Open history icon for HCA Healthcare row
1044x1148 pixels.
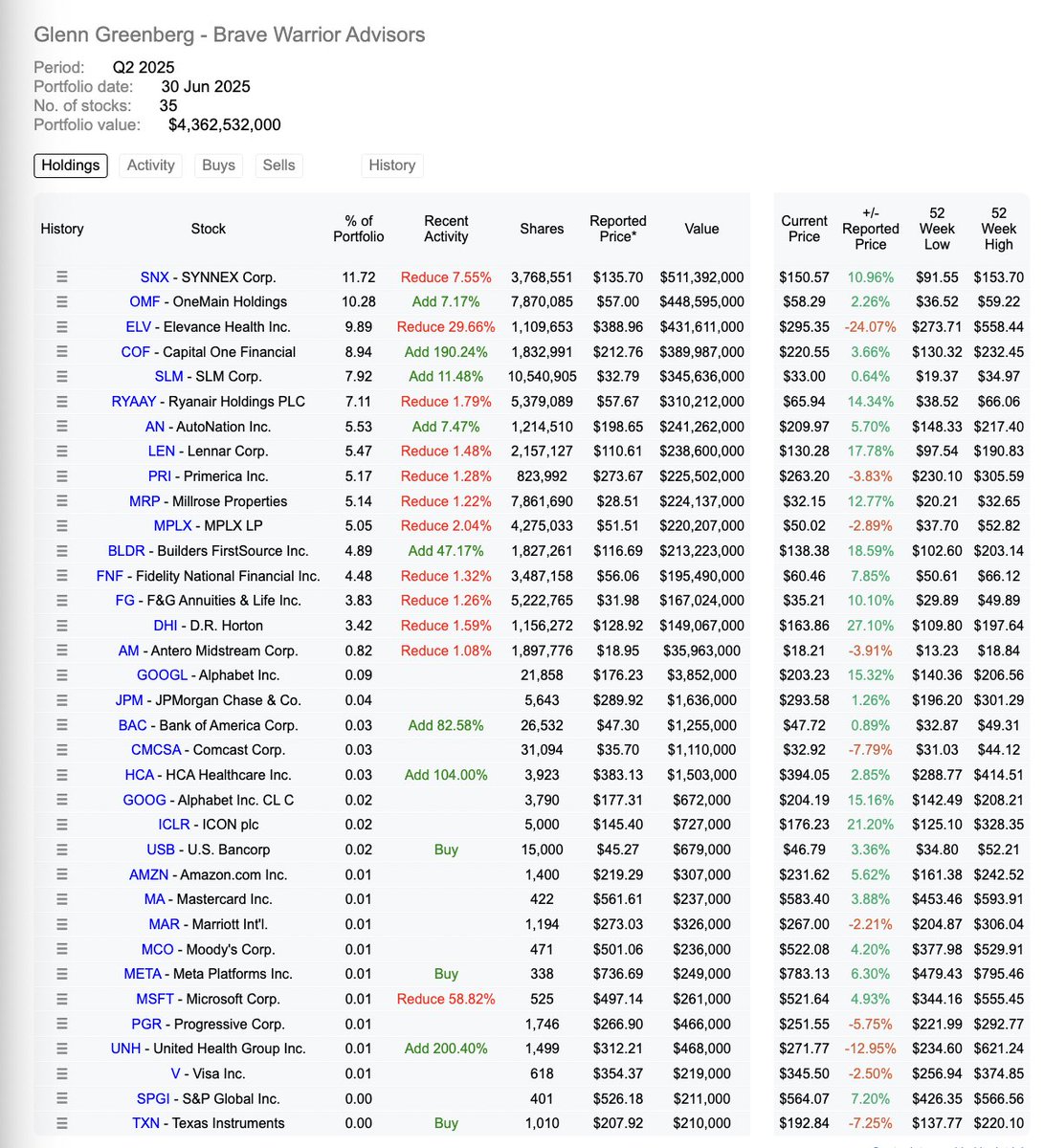pos(62,775)
